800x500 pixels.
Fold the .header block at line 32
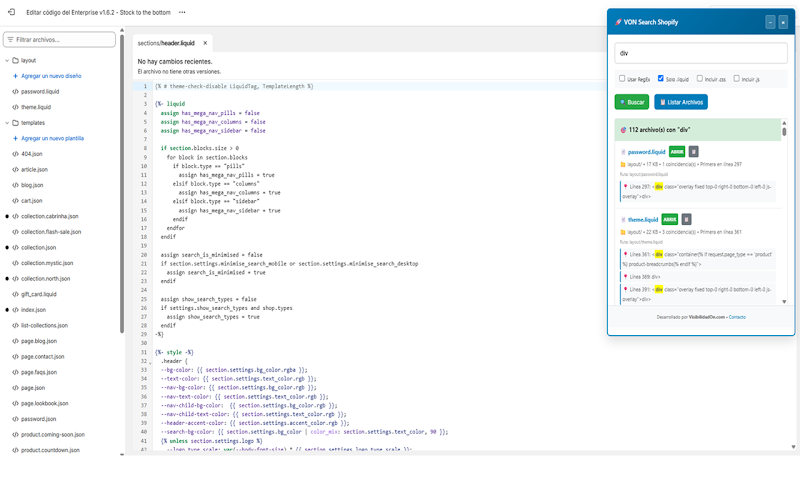(x=151, y=362)
